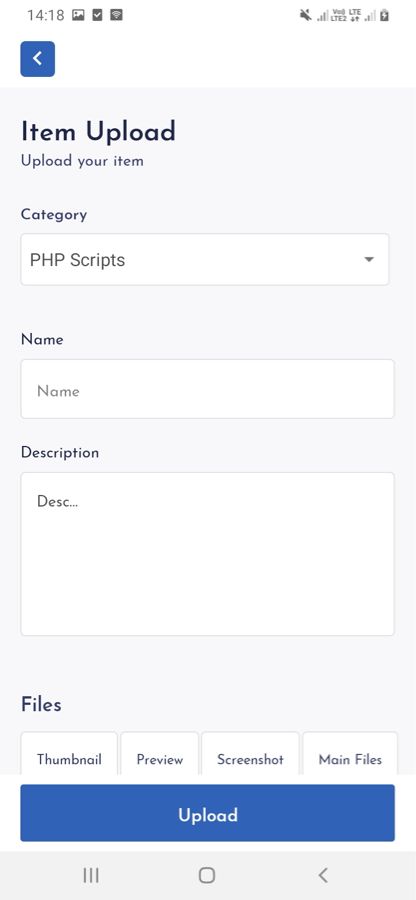Screen dimensions: 416x900
Task: Tap the Wi-Fi hotspot status icon
Action: (x=116, y=15)
